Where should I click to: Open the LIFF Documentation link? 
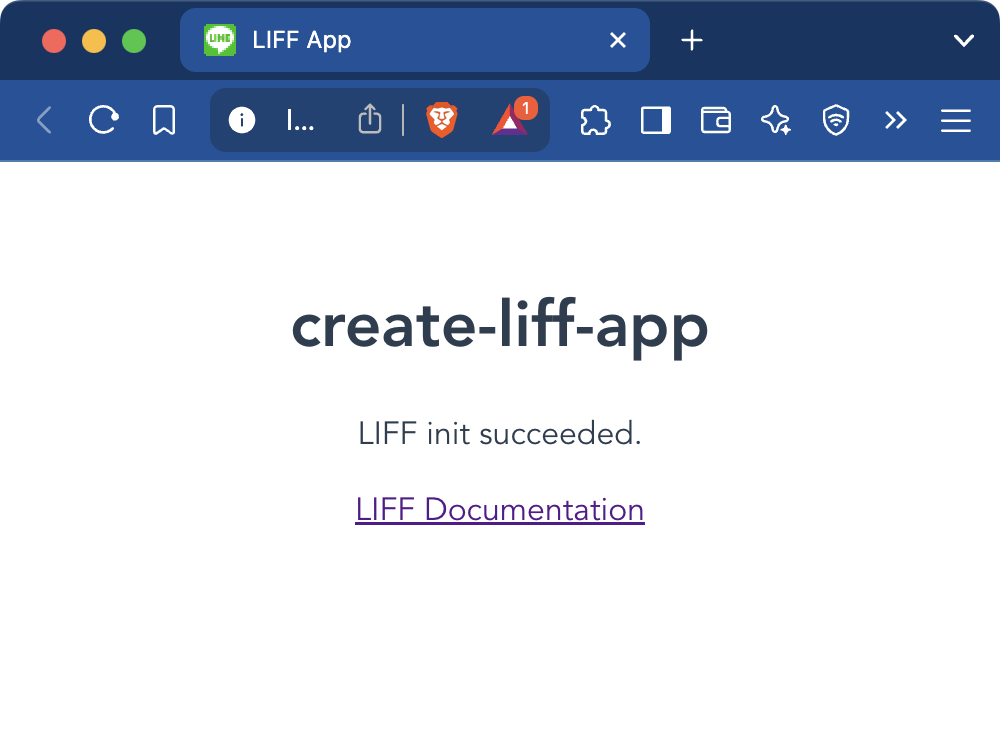pyautogui.click(x=500, y=510)
